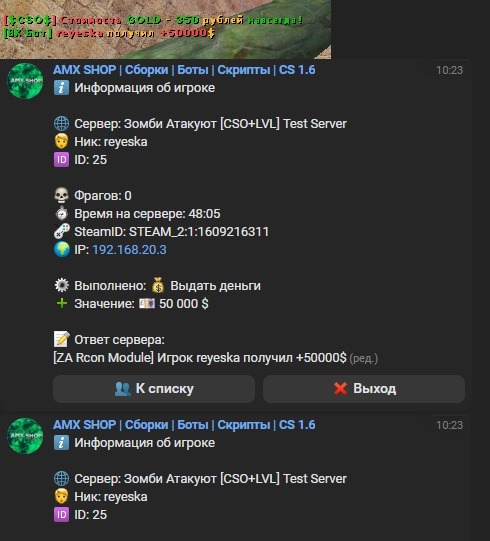Click the blue info icon in first message
490x541 pixels.
pos(61,88)
